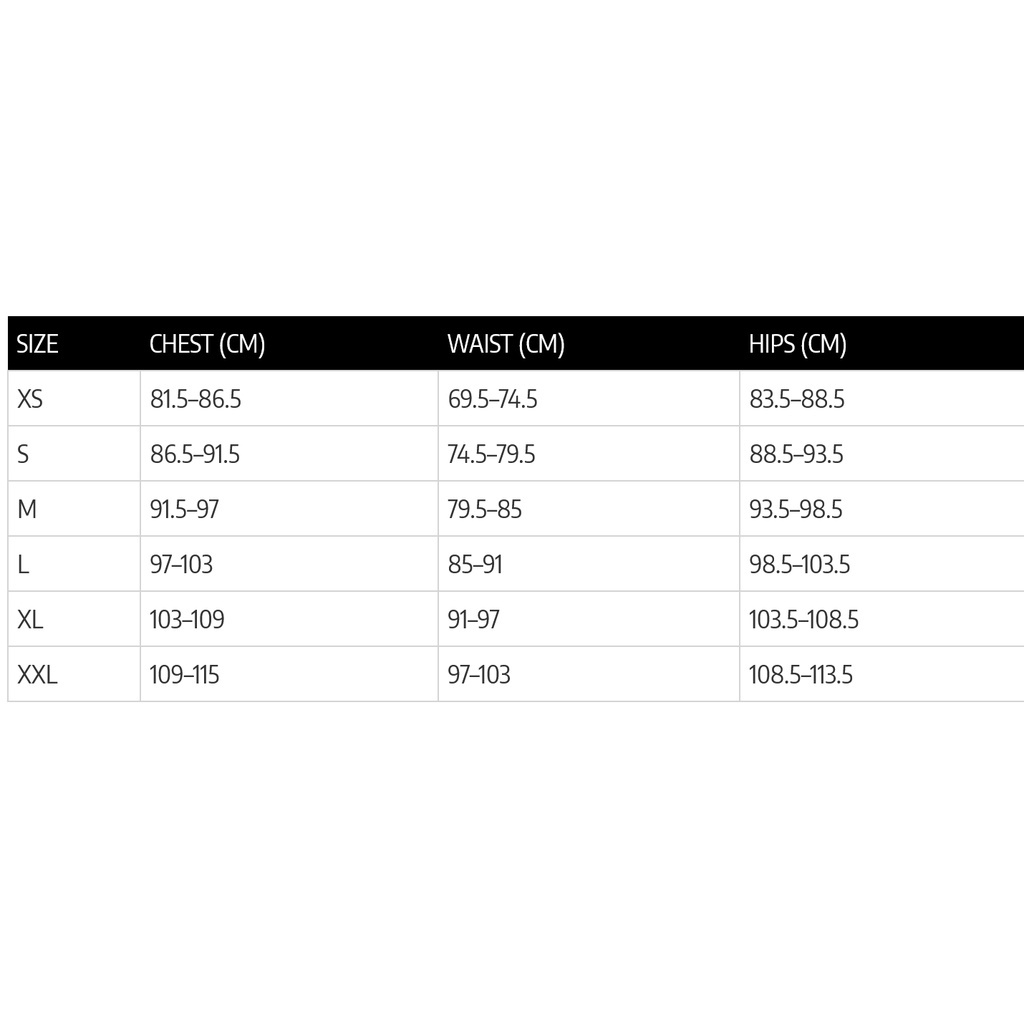Click hips value 108.5–113.5

801,674
